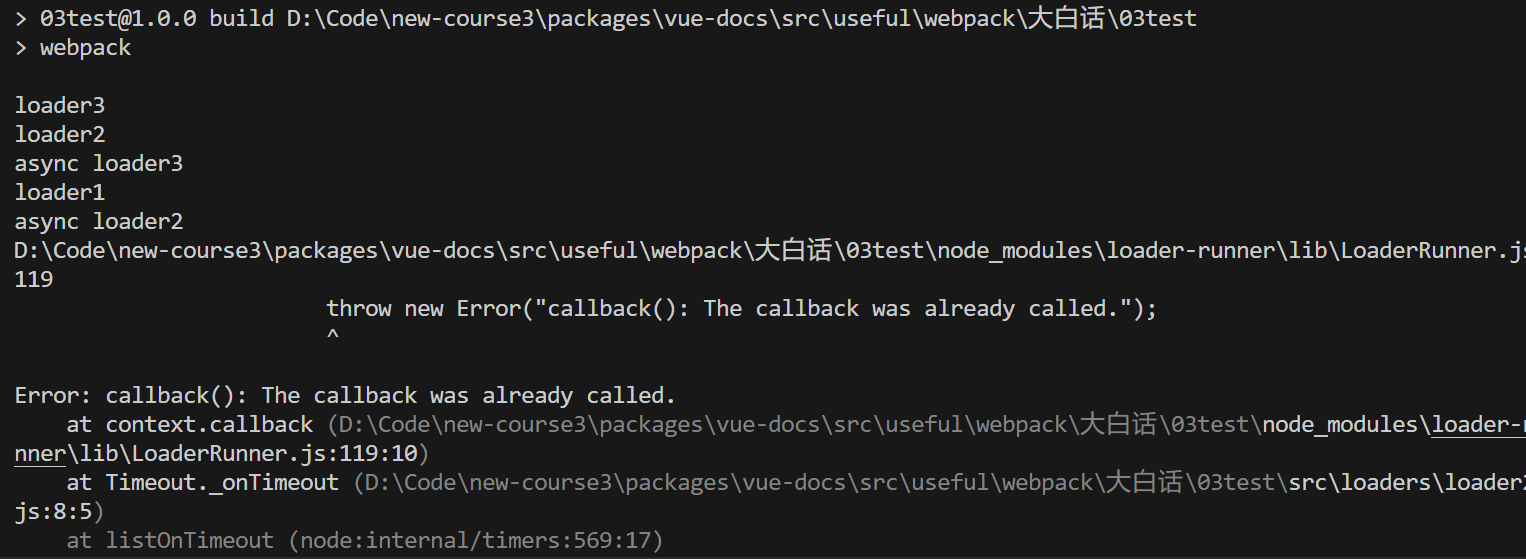The image size is (1526, 559).
Task: Click the "js:8:5" position reference
Action: [53, 511]
